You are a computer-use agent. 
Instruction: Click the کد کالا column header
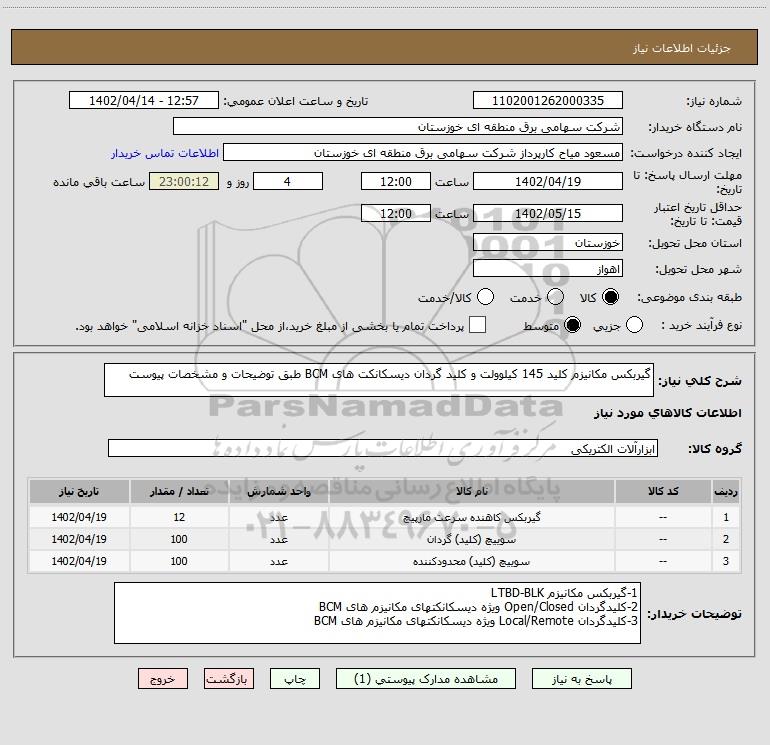pos(663,492)
